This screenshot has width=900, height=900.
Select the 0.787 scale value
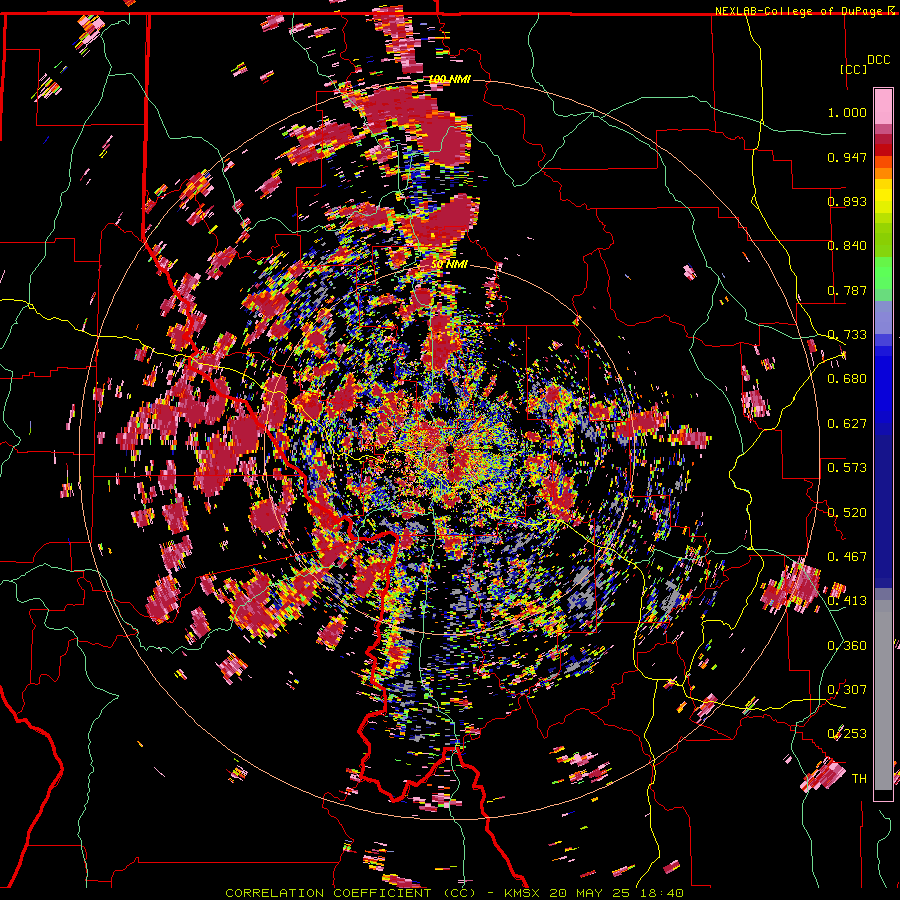[847, 290]
